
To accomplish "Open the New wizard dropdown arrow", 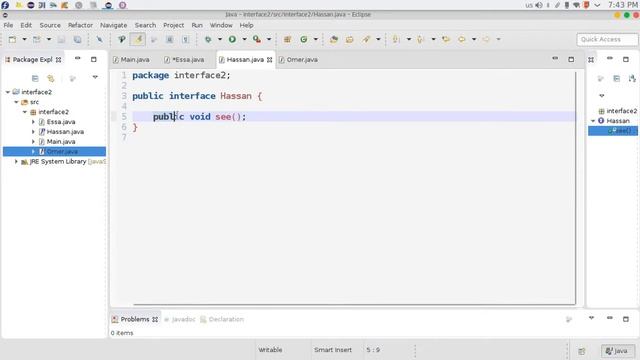I will tap(24, 39).
